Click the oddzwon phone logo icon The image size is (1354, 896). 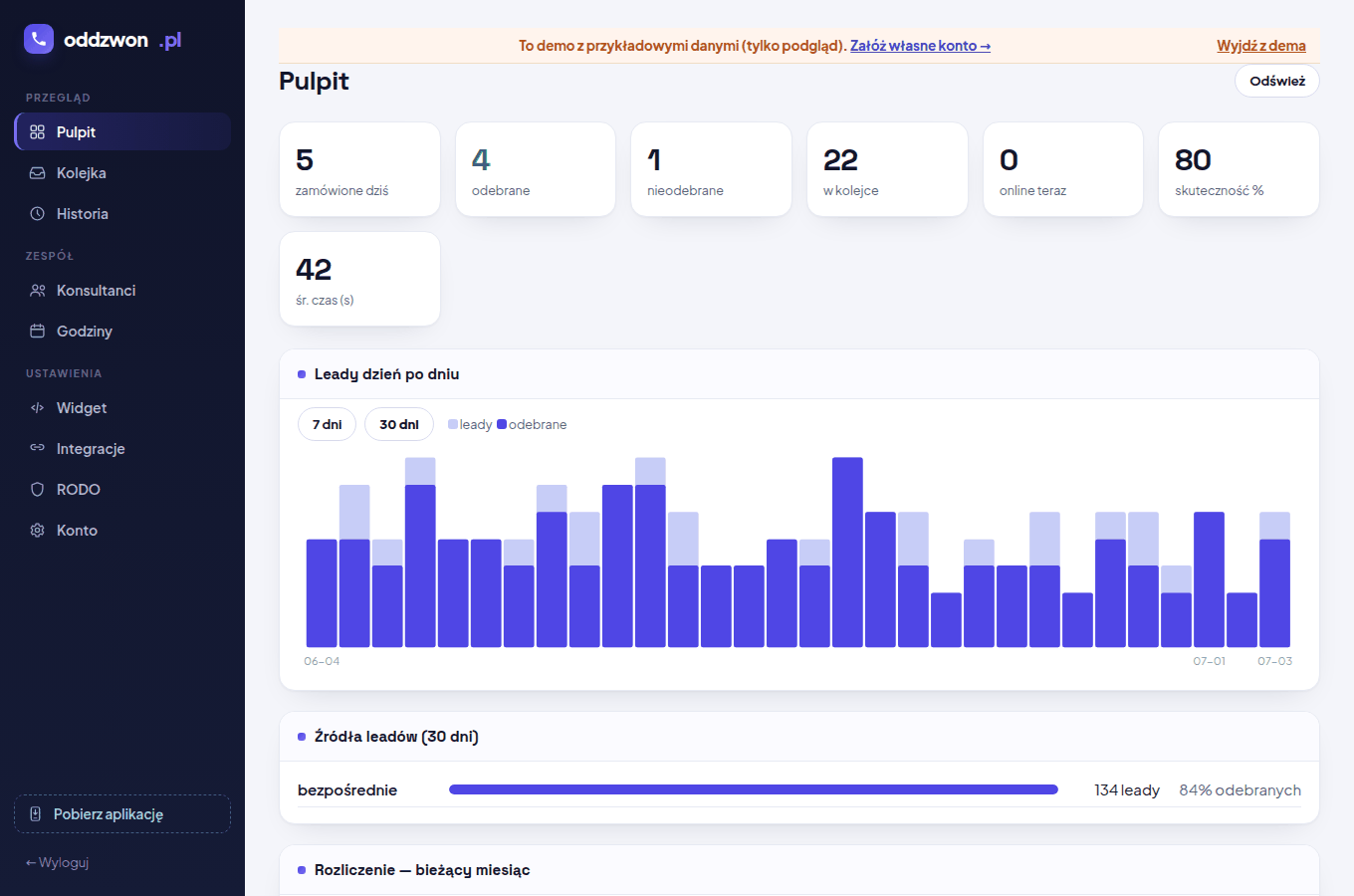click(39, 39)
